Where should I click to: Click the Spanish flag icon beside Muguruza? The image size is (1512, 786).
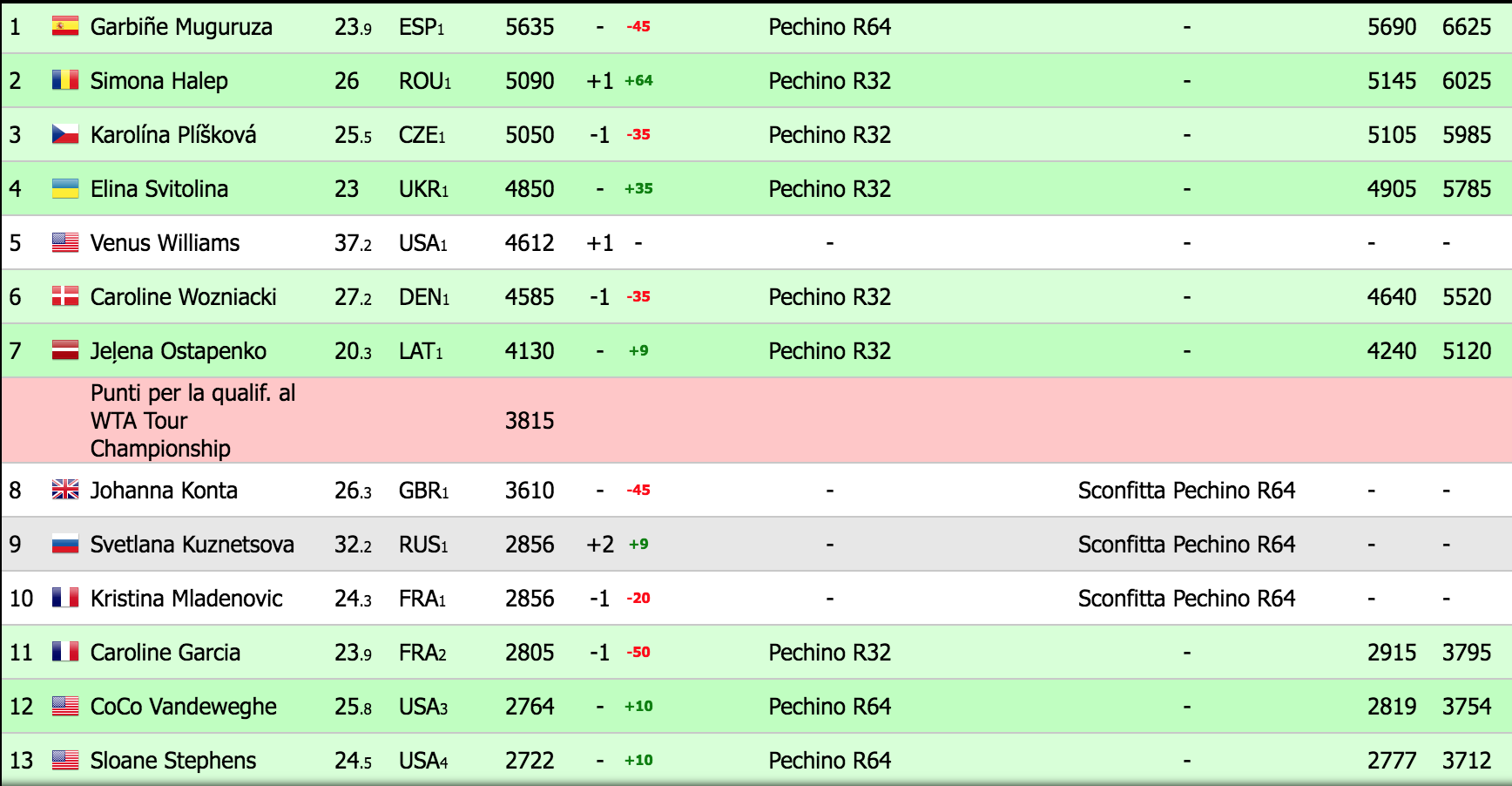pos(65,27)
